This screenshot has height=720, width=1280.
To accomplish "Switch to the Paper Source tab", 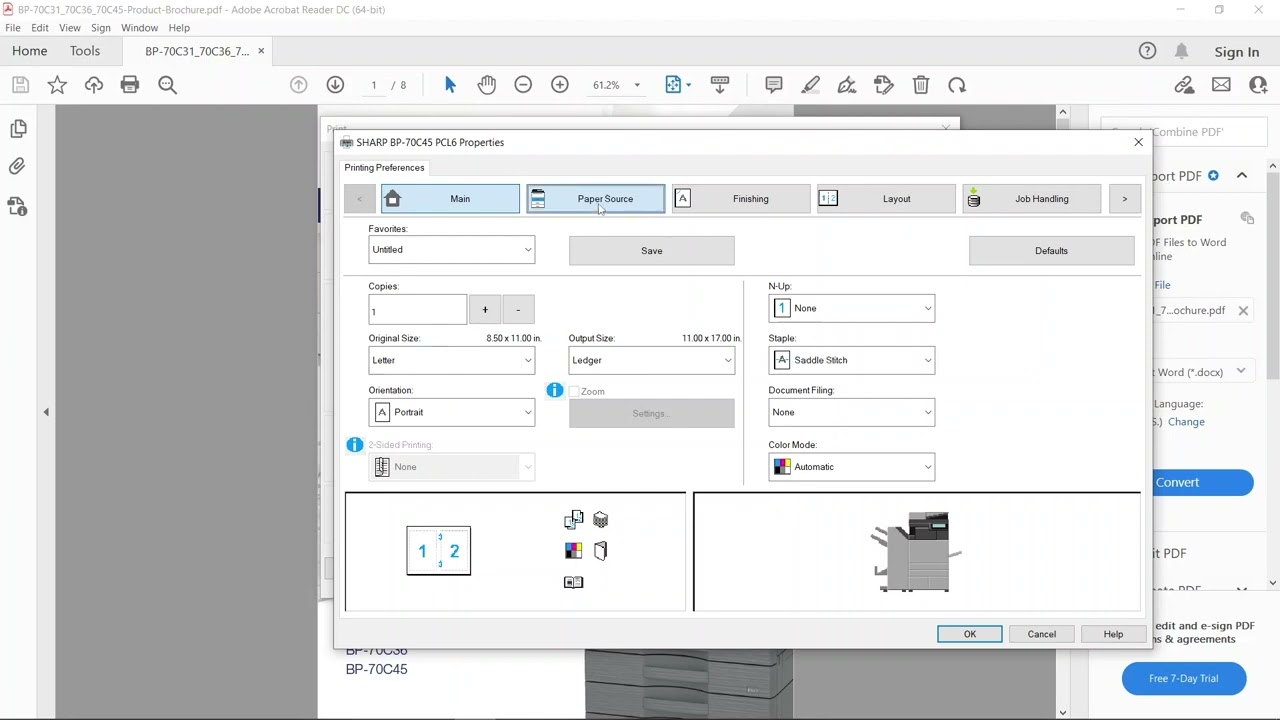I will pos(596,199).
